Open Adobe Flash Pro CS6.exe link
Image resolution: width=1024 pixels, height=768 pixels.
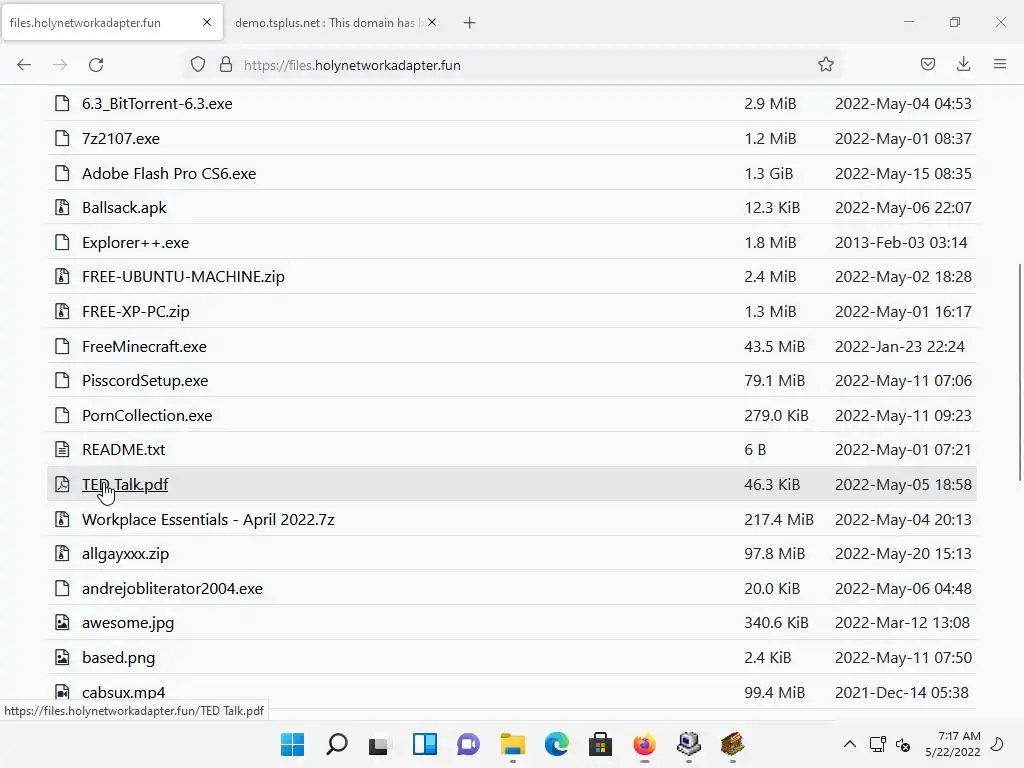(x=168, y=174)
